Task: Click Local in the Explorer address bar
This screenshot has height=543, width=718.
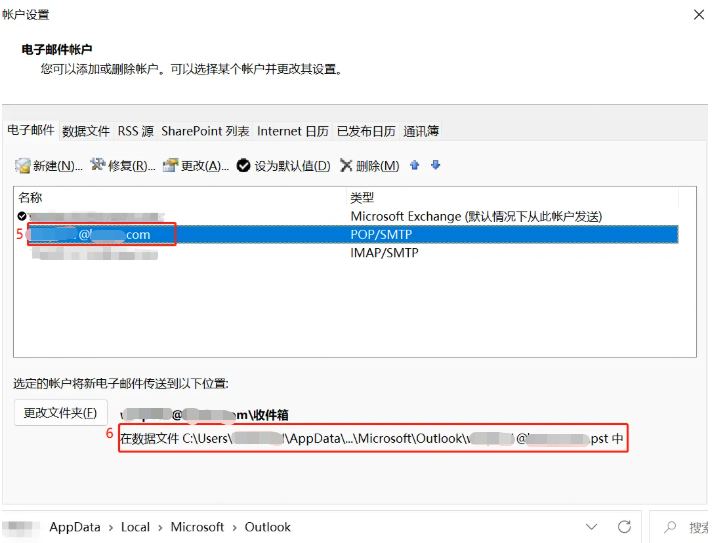Action: pos(135,527)
